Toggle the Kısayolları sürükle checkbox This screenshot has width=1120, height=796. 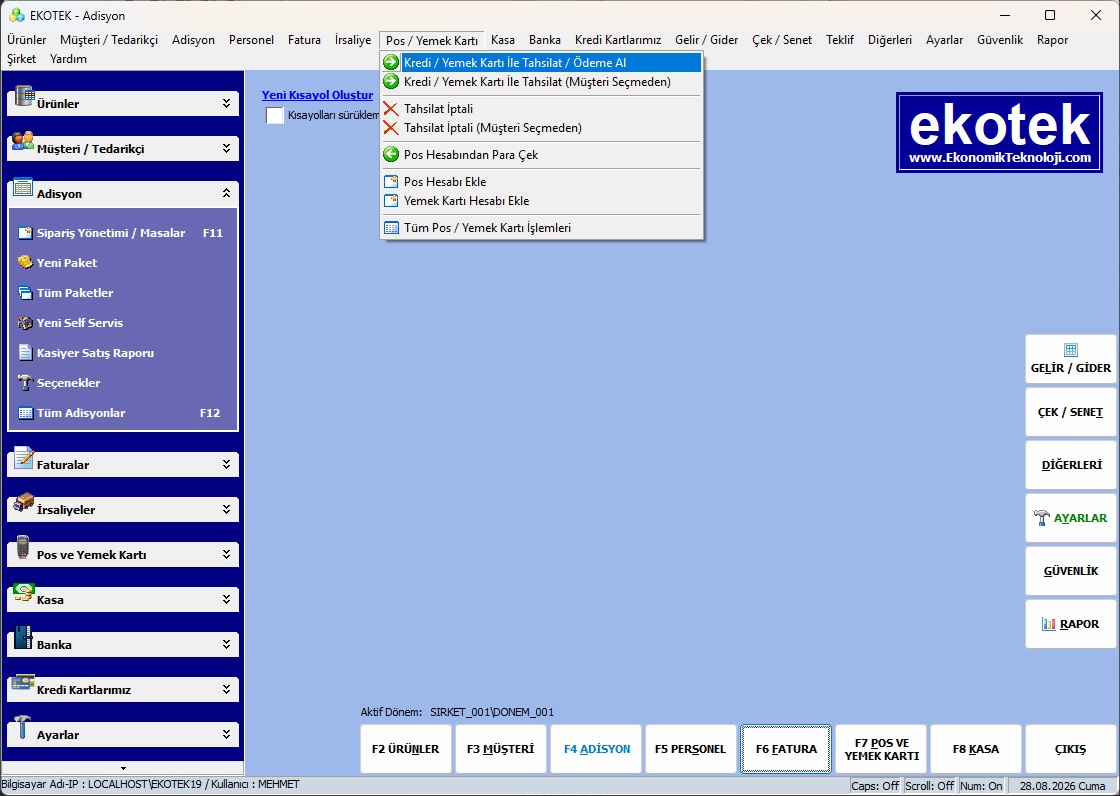click(x=275, y=115)
